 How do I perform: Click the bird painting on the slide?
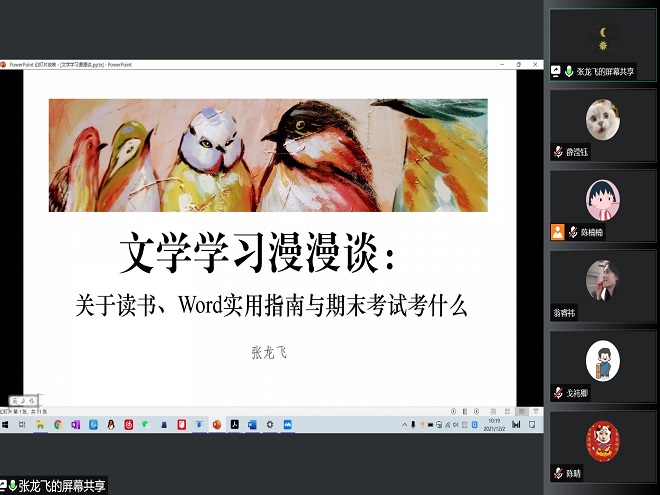tap(268, 155)
